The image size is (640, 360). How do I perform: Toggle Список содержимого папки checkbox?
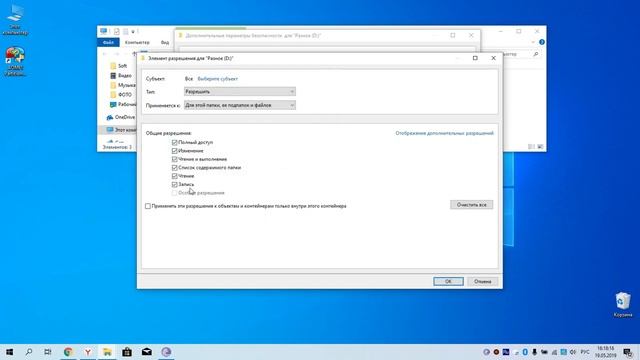[x=175, y=168]
